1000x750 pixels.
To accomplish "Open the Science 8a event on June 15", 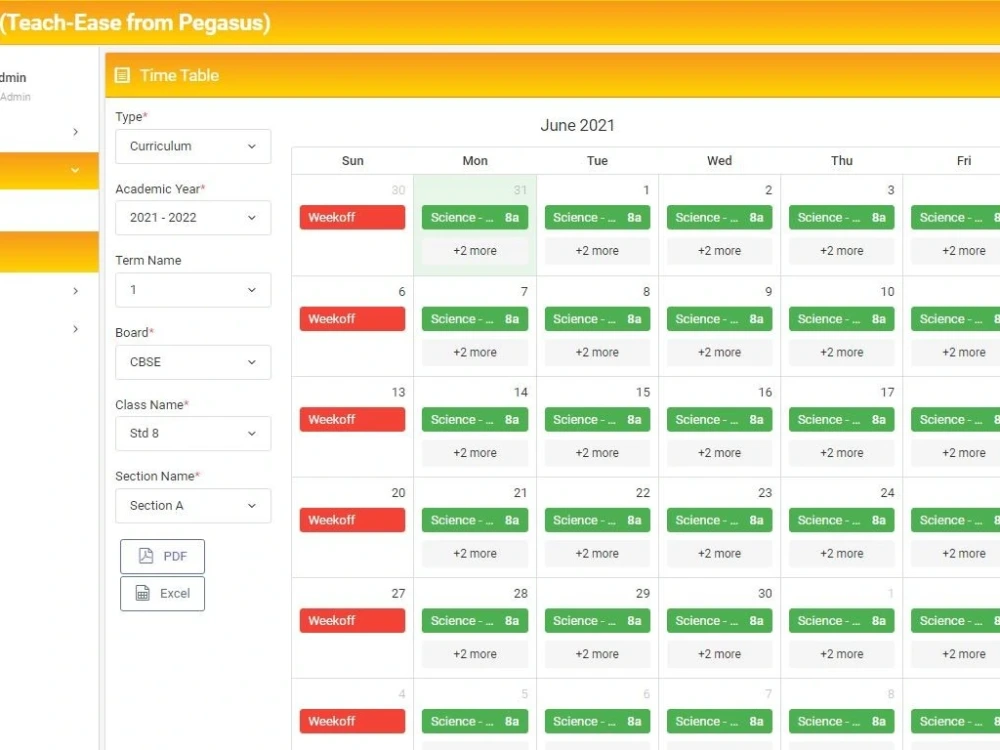I will click(x=597, y=420).
